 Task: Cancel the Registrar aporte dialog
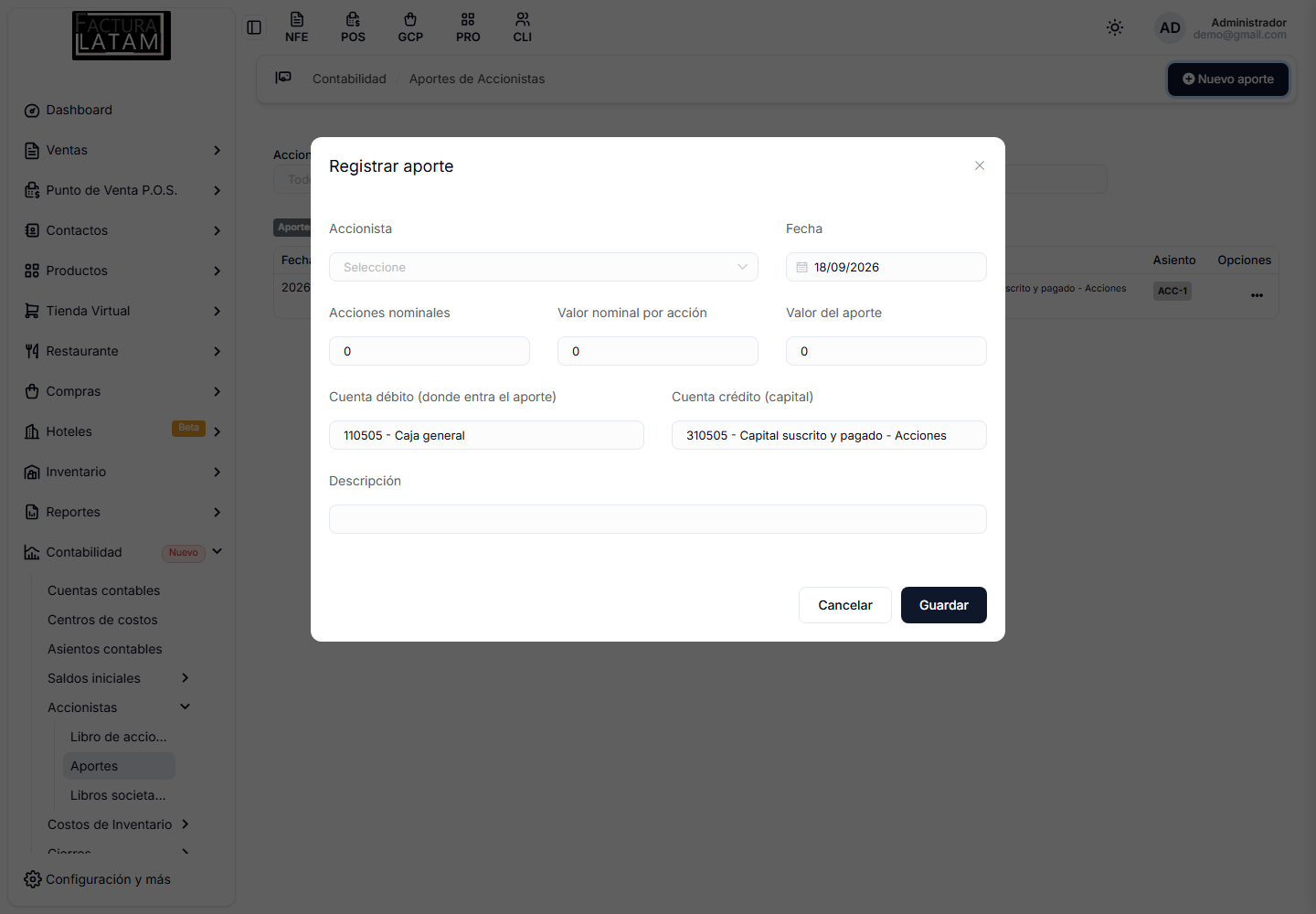tap(845, 605)
